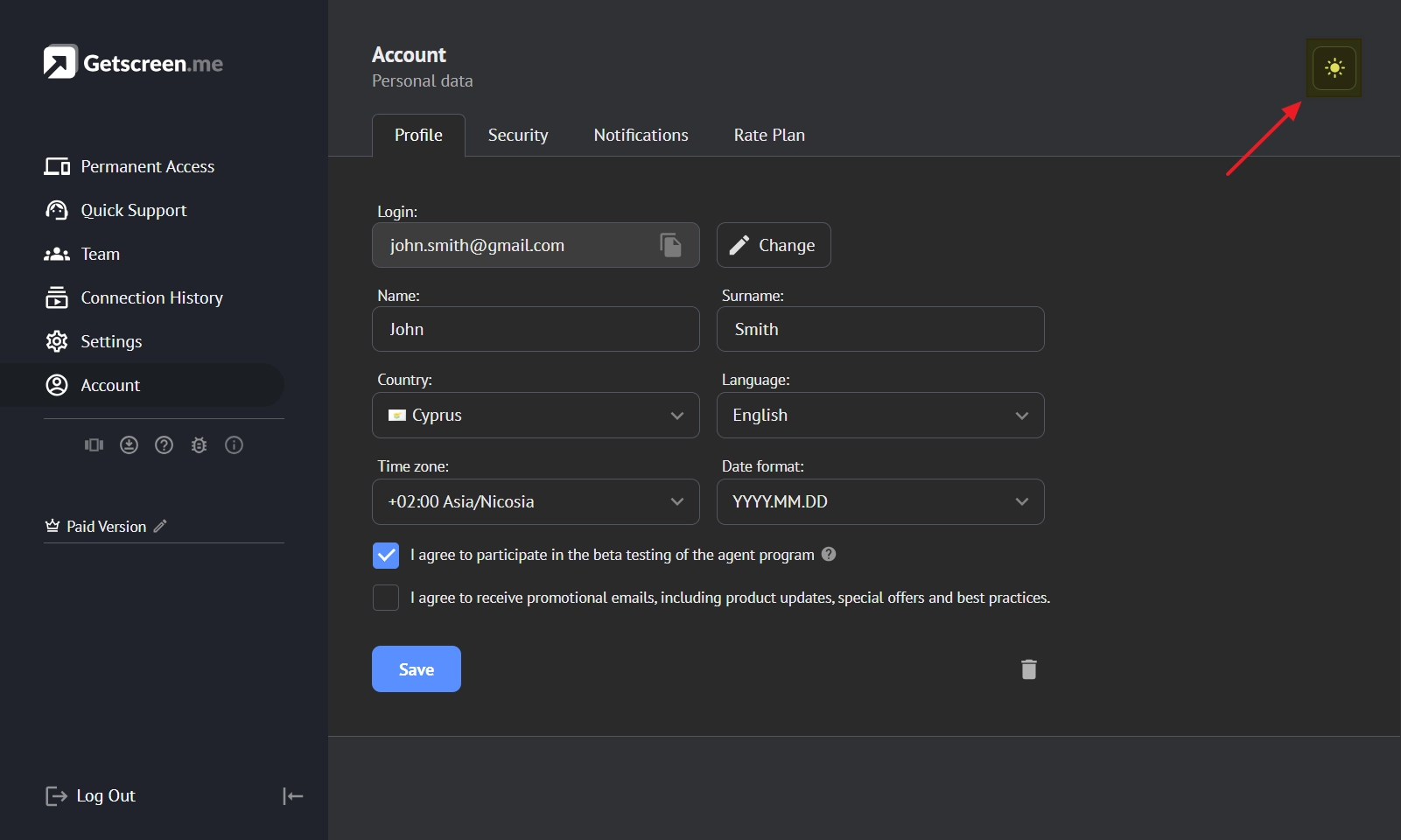Image resolution: width=1401 pixels, height=840 pixels.
Task: Show the beta testing help tooltip
Action: click(x=829, y=554)
